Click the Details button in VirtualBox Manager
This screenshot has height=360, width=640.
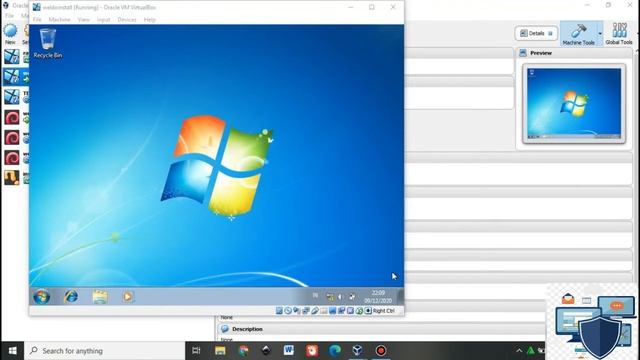pyautogui.click(x=536, y=33)
